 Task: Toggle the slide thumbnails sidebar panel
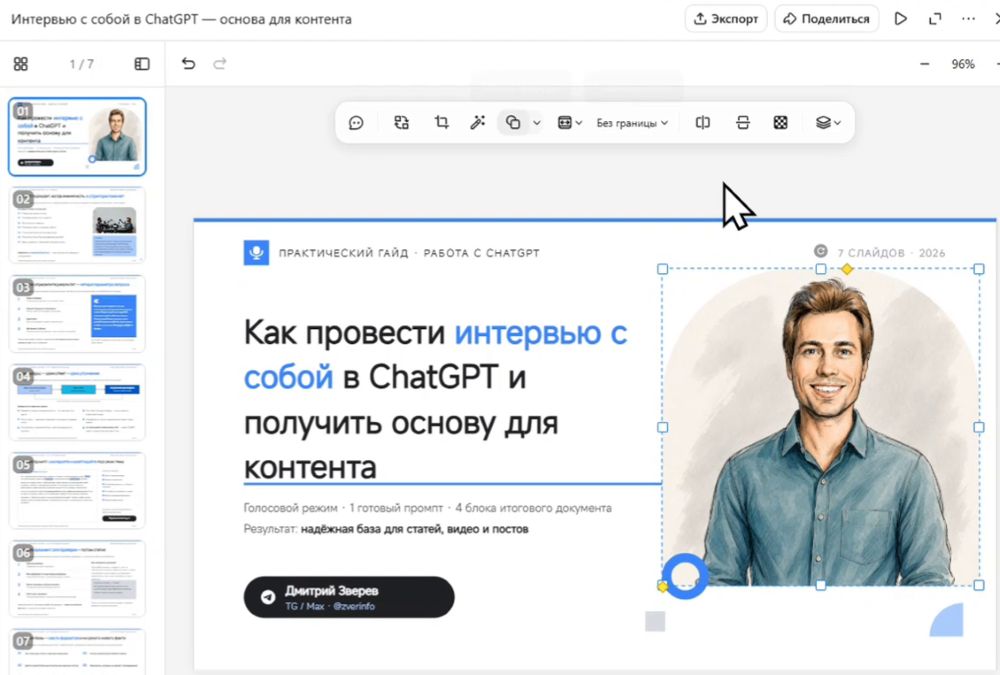coord(142,64)
